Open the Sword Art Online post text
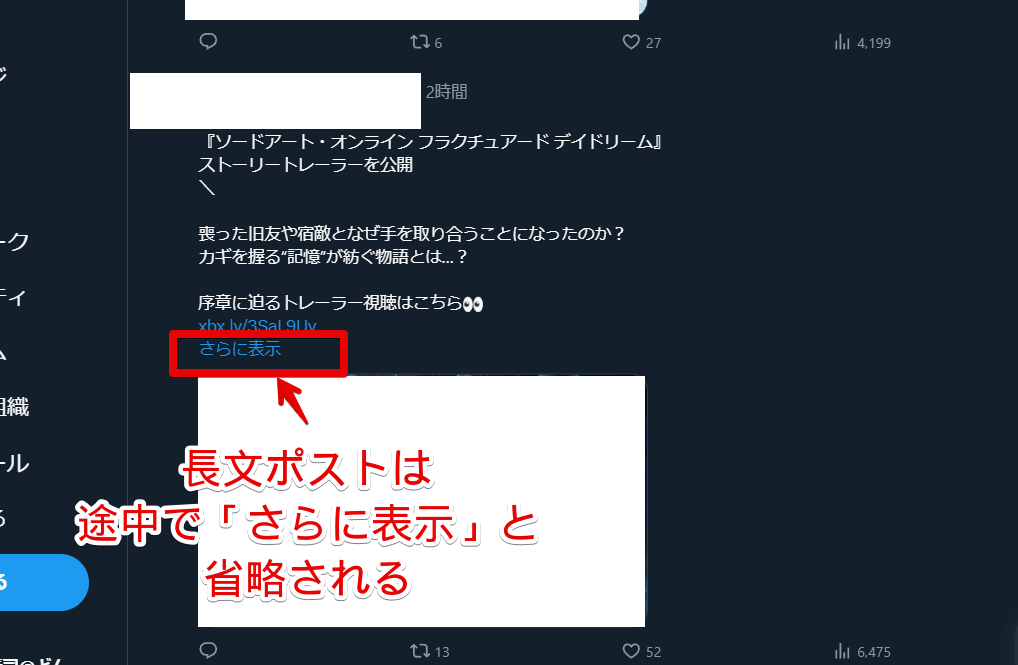 point(428,221)
